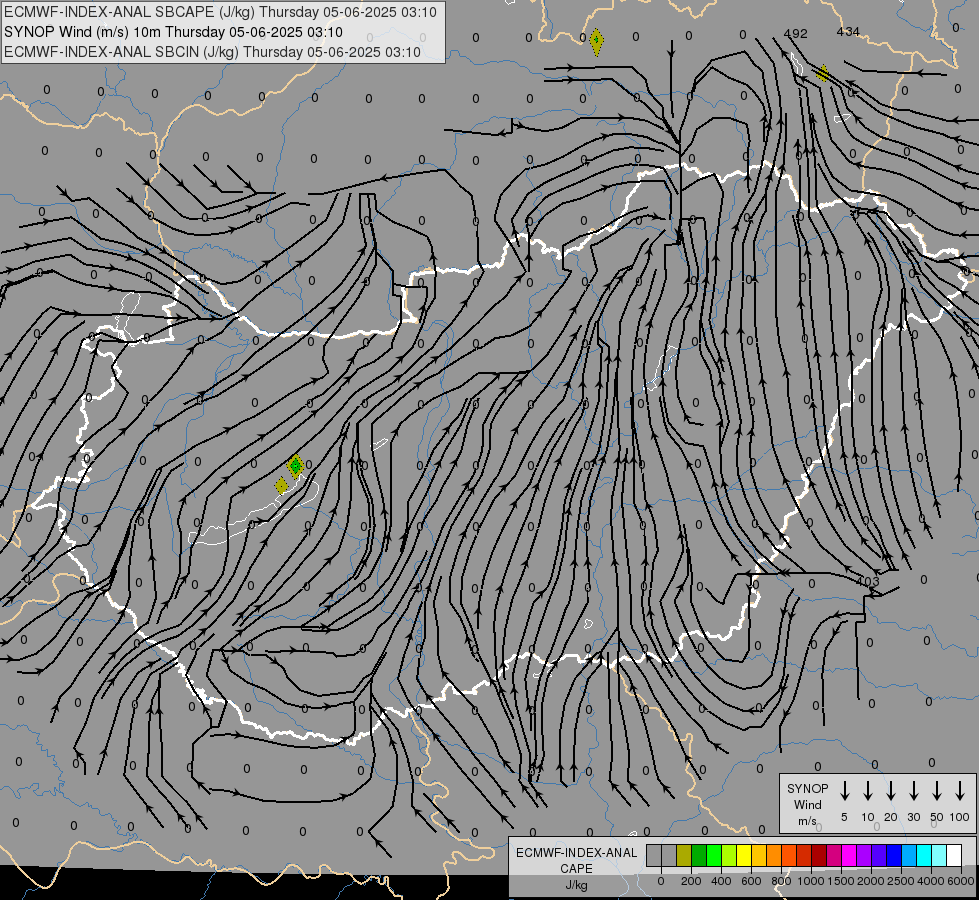Screen dimensions: 979x900
Task: Click the 600 tick label on colorbar
Action: point(751,881)
